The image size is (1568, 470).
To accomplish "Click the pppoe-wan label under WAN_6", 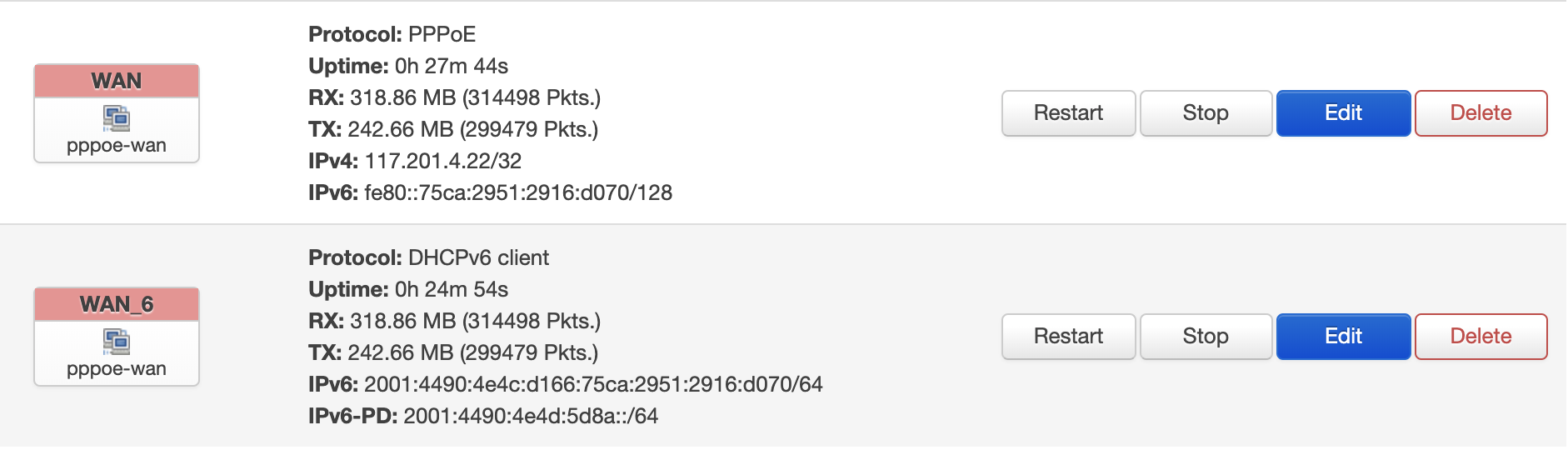I will tap(117, 369).
